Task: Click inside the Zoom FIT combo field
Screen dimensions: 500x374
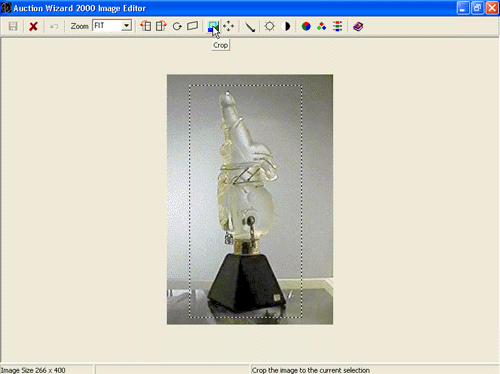Action: pyautogui.click(x=107, y=26)
